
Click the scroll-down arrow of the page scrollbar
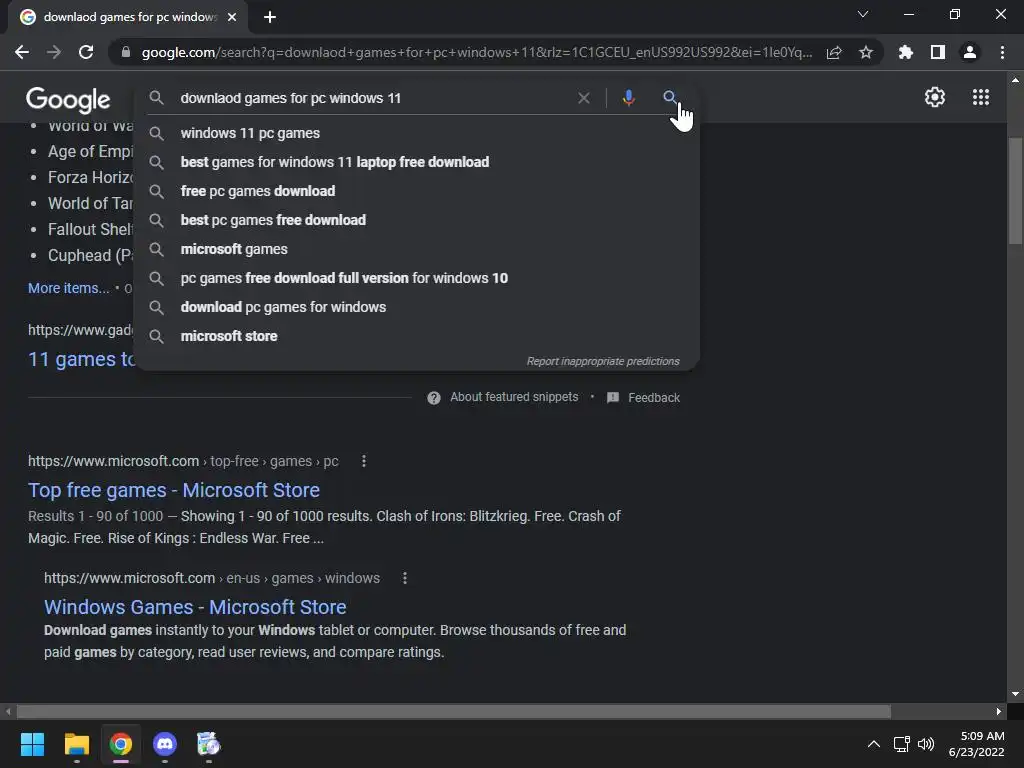[1015, 694]
